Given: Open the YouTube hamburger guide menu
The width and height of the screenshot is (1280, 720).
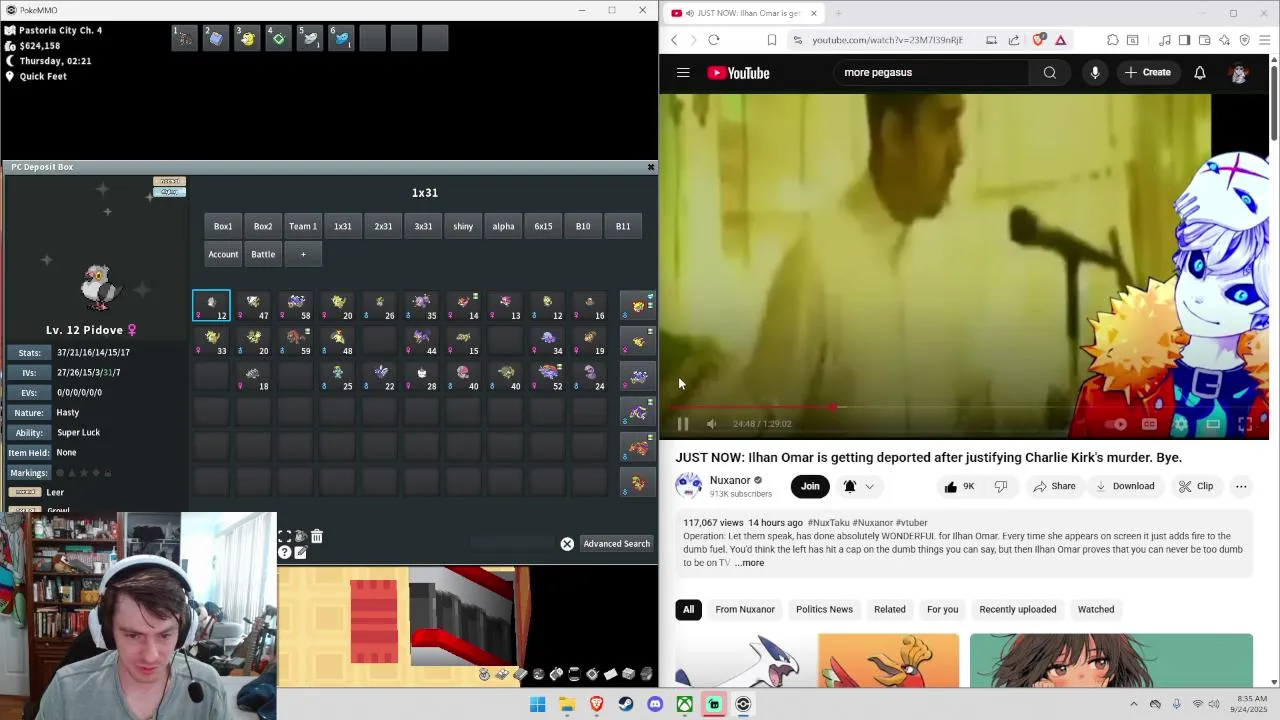Looking at the screenshot, I should tap(683, 73).
